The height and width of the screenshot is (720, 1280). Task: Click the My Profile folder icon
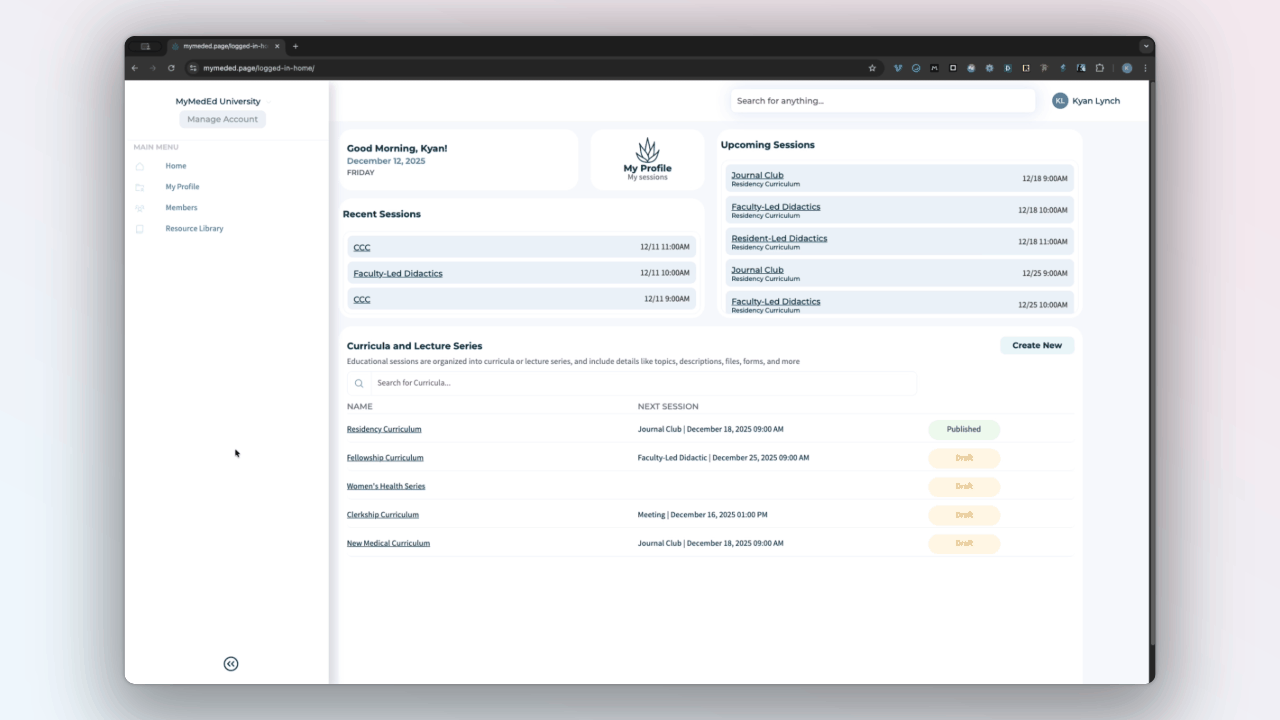[140, 187]
